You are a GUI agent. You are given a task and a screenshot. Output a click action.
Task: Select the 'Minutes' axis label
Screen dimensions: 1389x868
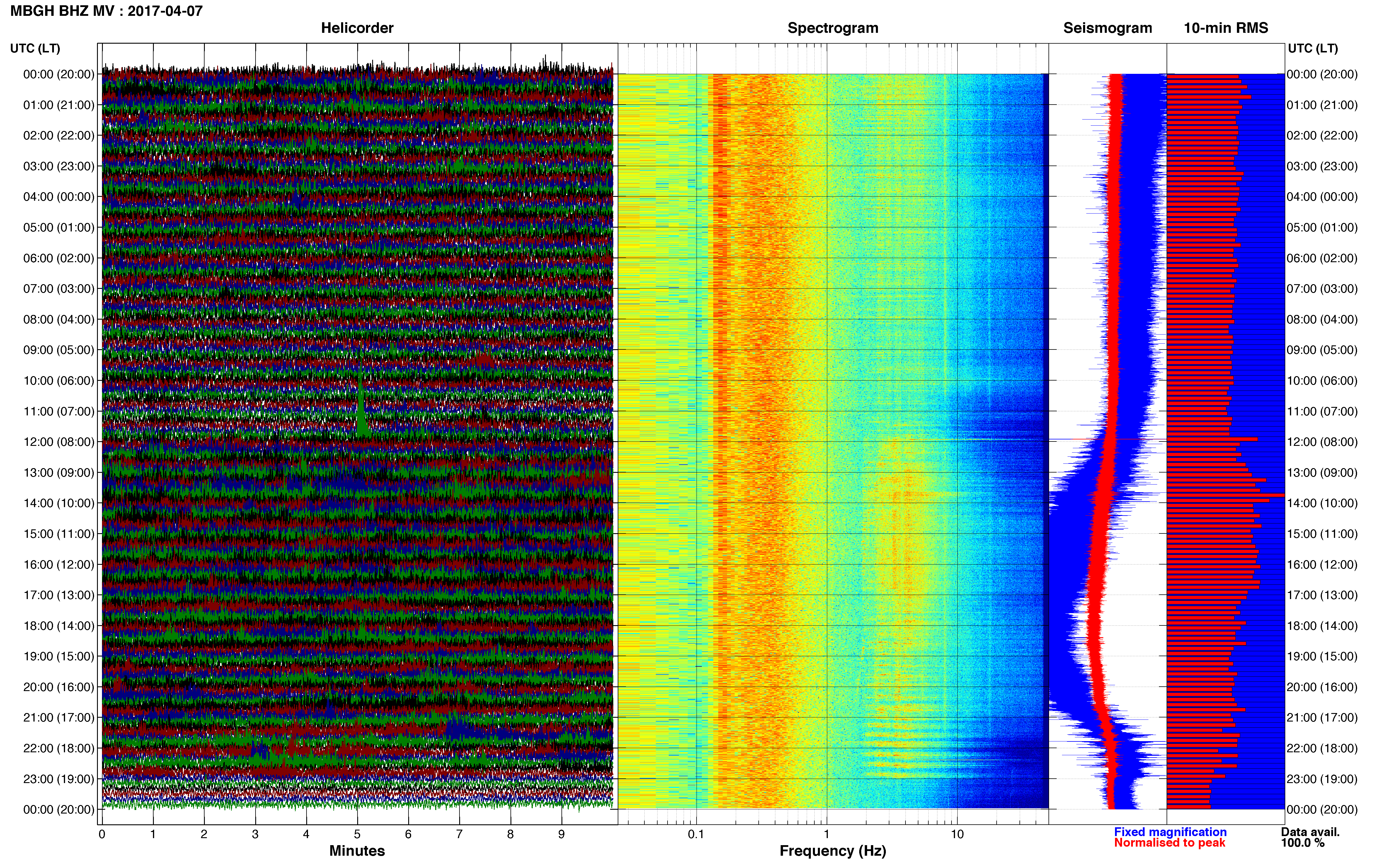pyautogui.click(x=357, y=851)
